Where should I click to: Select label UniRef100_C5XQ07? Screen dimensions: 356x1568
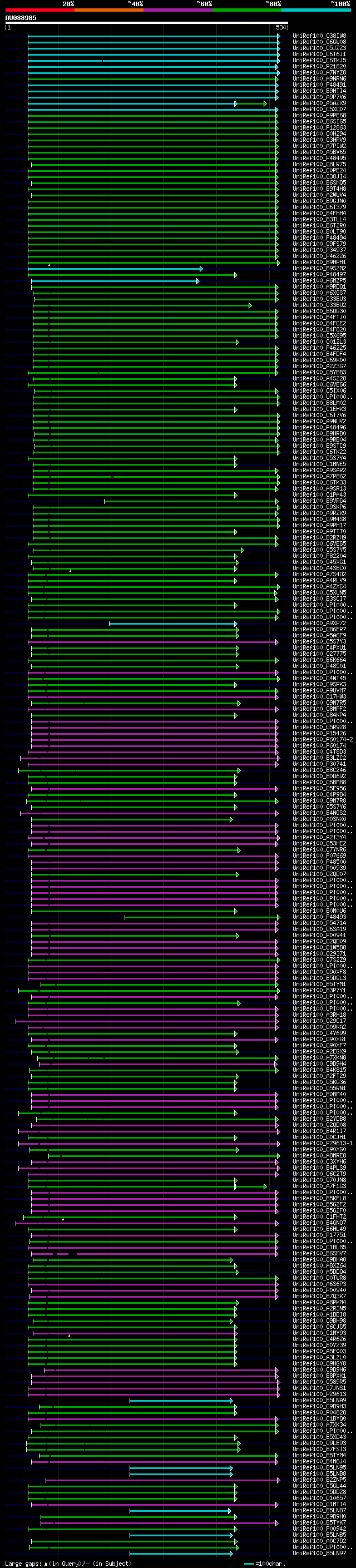point(319,110)
